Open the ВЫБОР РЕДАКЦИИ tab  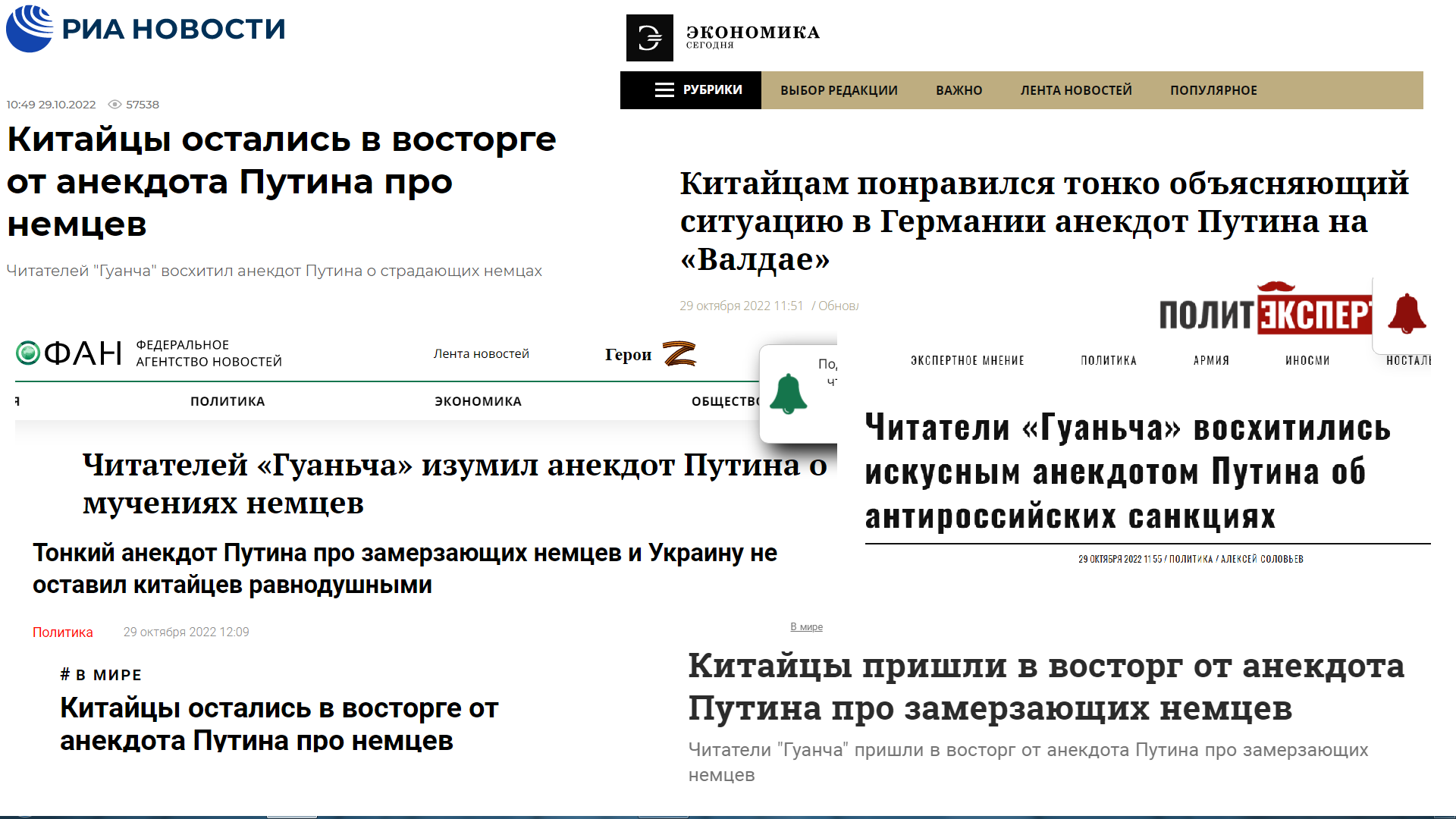pyautogui.click(x=839, y=90)
